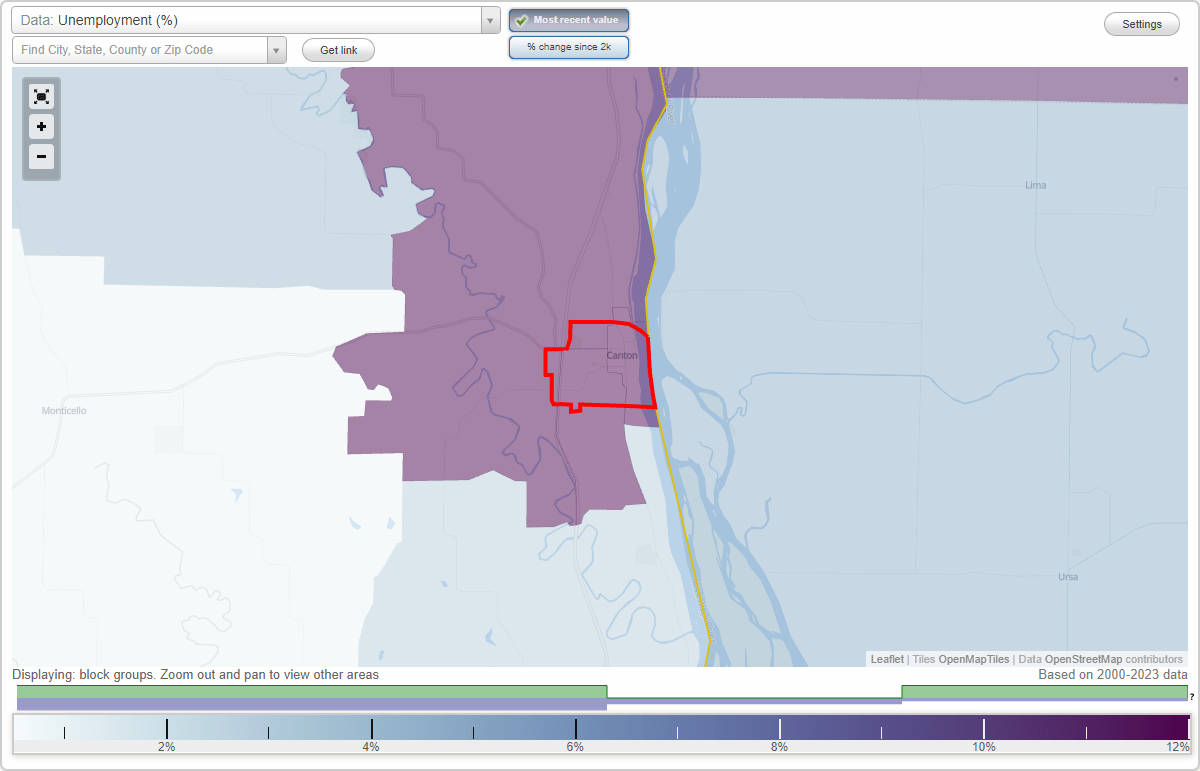Click the Get link button
1200x771 pixels.
338,50
